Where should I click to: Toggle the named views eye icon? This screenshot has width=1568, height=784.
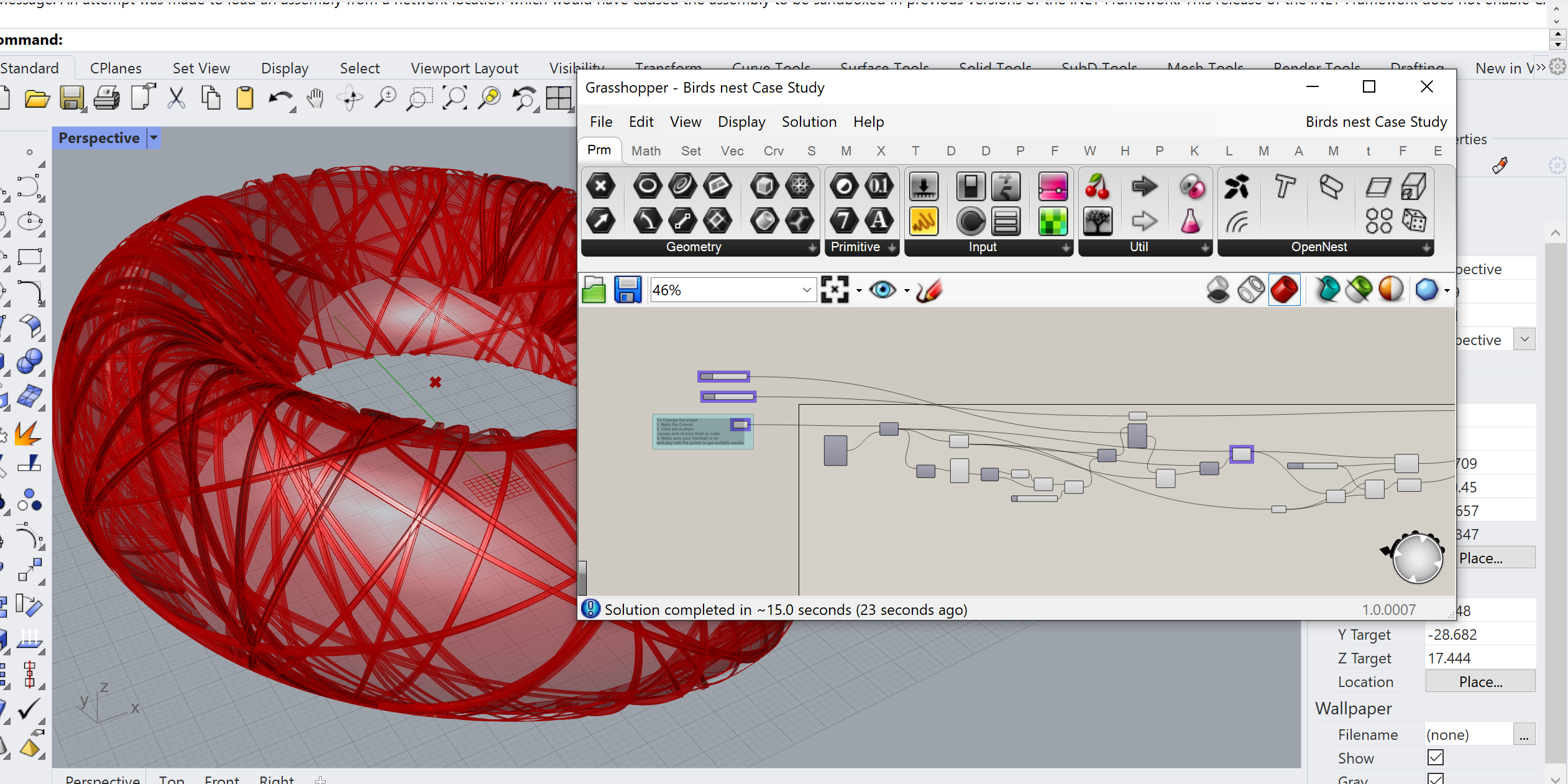[x=883, y=290]
